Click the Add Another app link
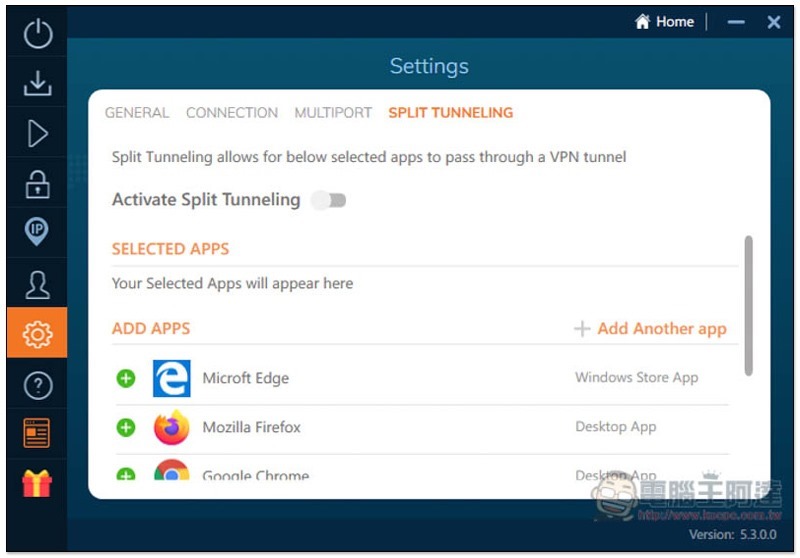 click(651, 329)
